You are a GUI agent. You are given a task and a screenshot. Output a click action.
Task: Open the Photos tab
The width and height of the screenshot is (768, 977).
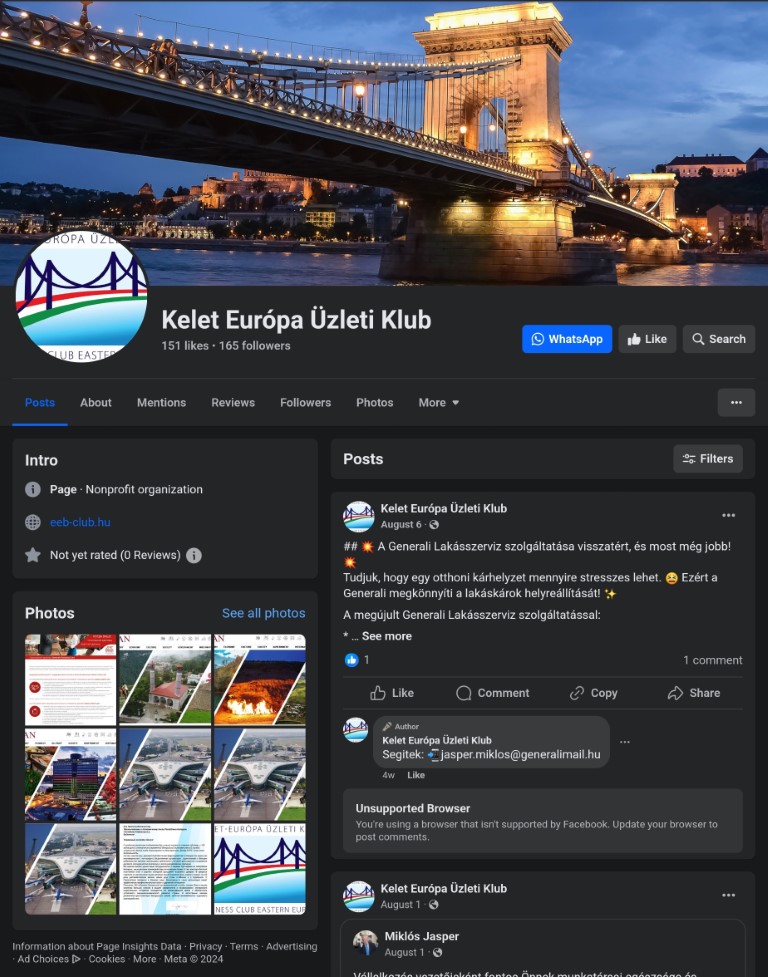374,403
